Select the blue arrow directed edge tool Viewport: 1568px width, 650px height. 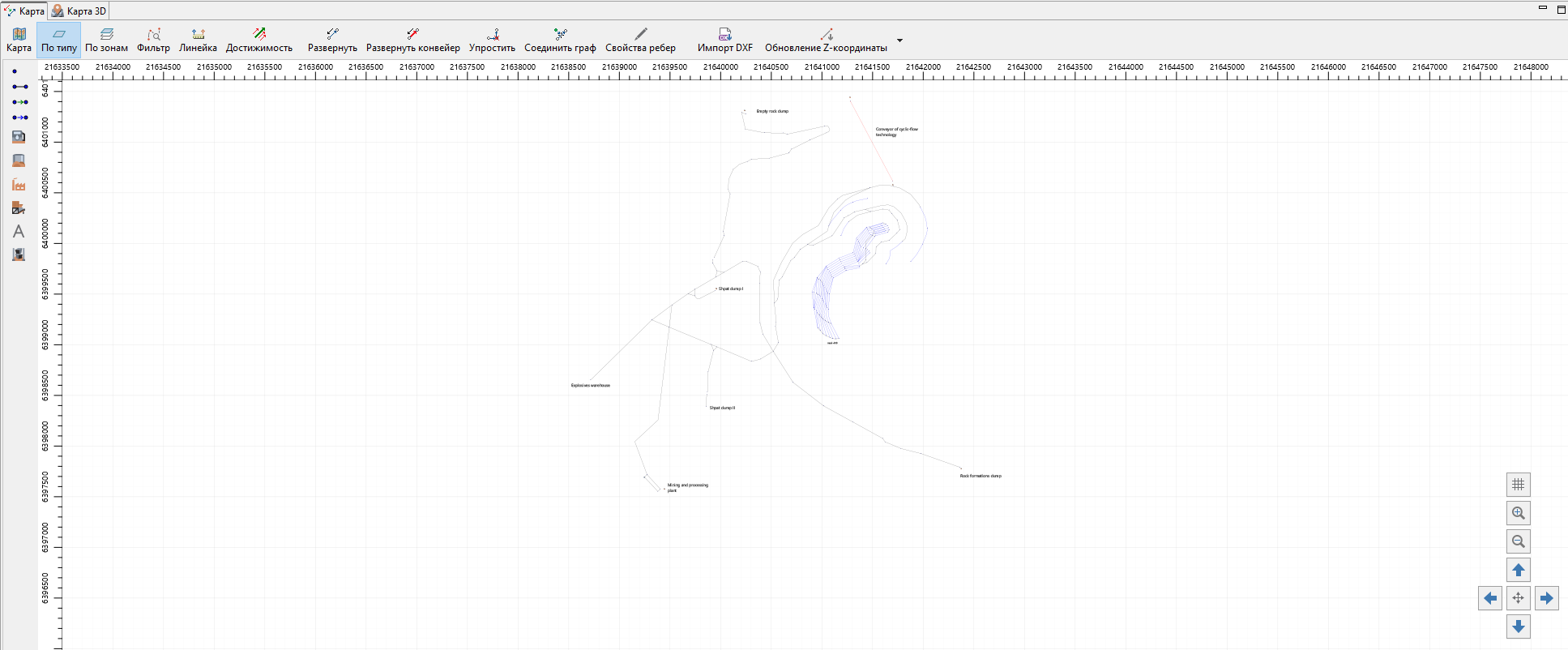[19, 118]
